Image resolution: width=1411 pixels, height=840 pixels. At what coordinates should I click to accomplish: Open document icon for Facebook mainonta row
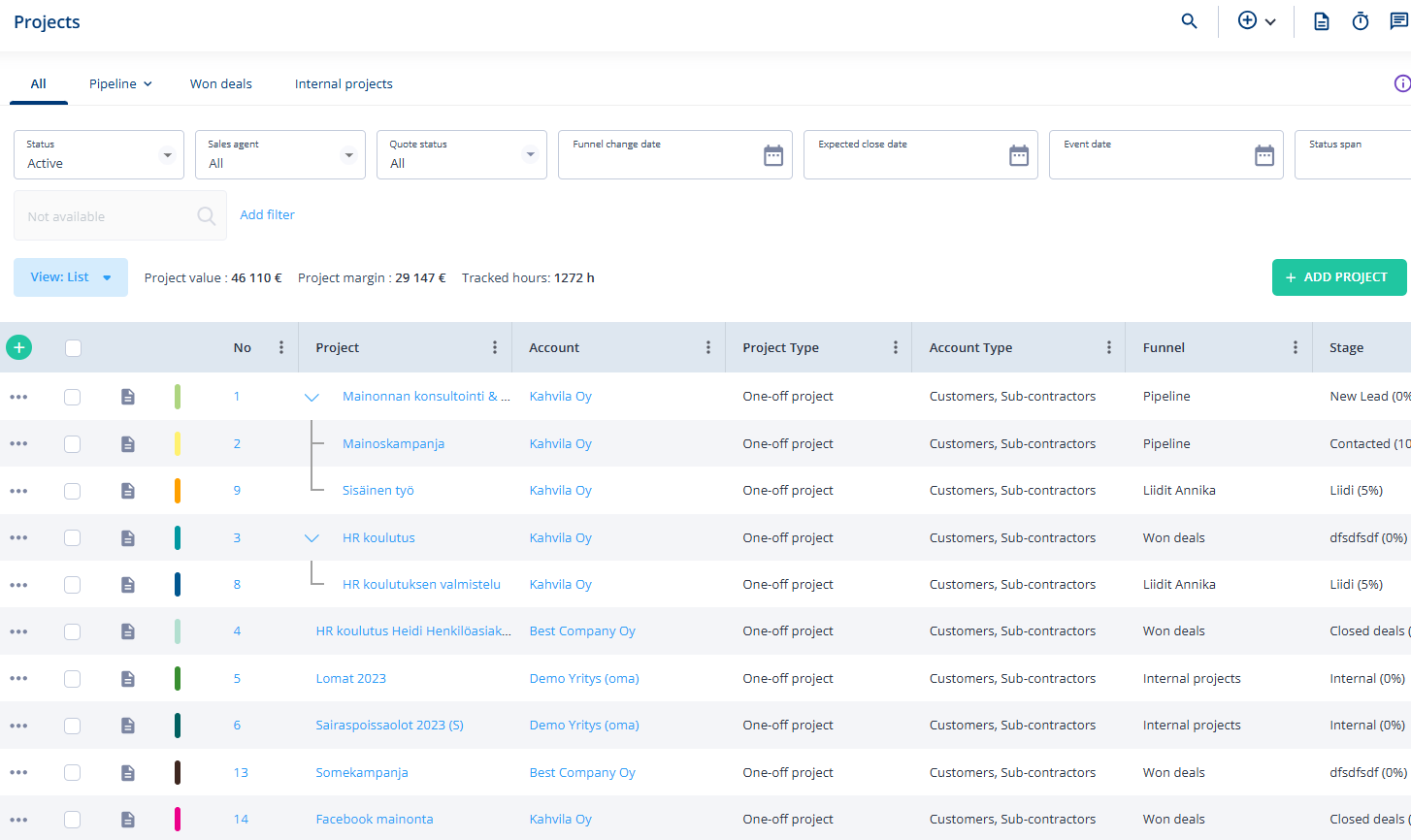pos(128,820)
